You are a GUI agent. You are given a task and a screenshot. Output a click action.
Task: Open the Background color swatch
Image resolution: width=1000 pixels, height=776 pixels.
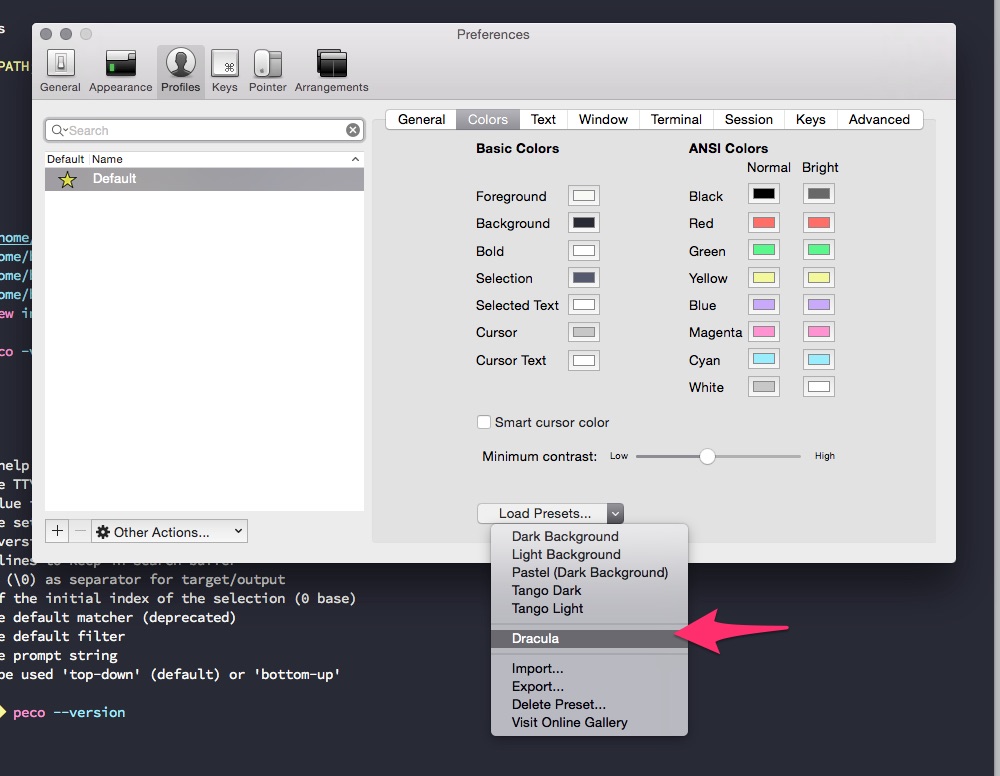click(583, 223)
